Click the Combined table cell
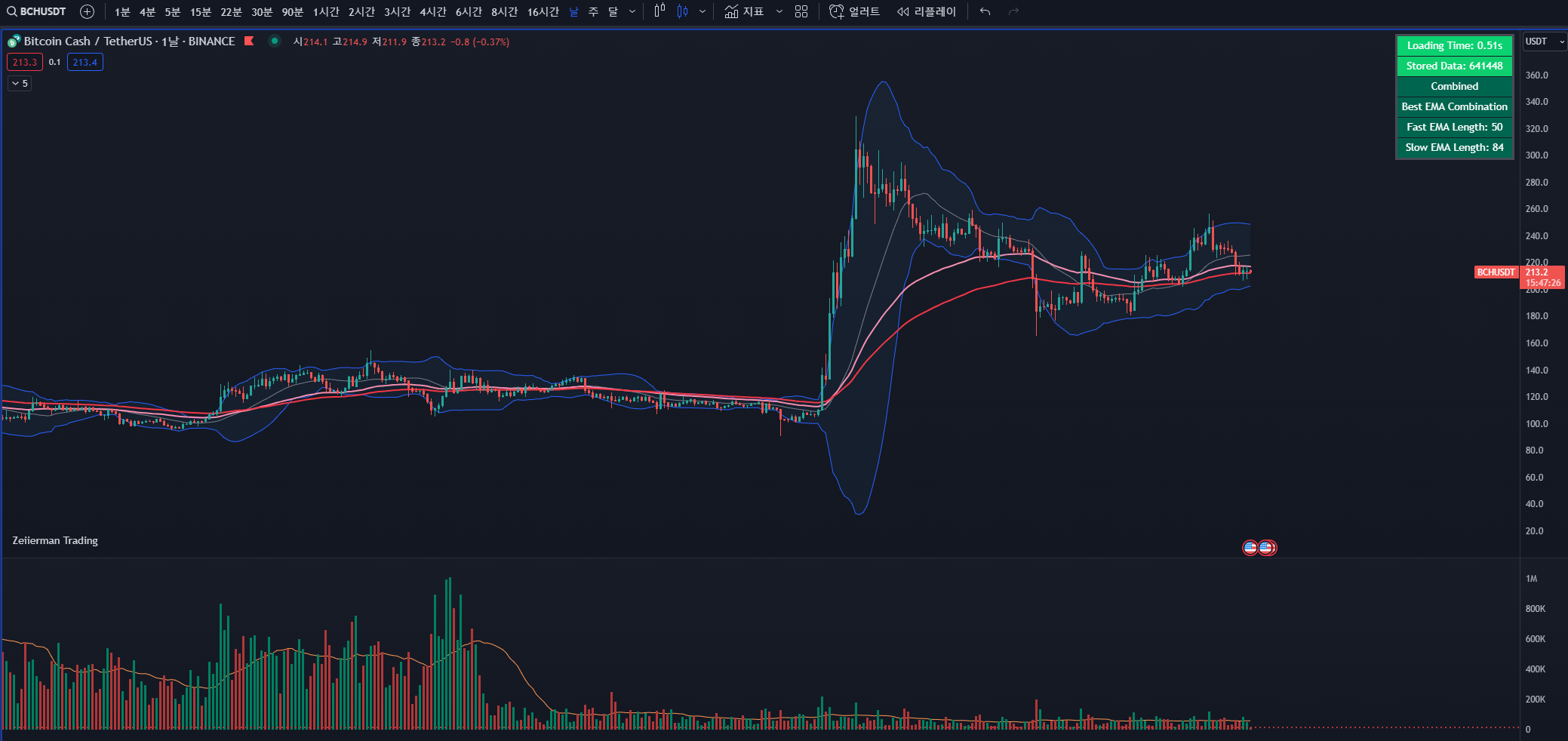1568x741 pixels. 1455,86
